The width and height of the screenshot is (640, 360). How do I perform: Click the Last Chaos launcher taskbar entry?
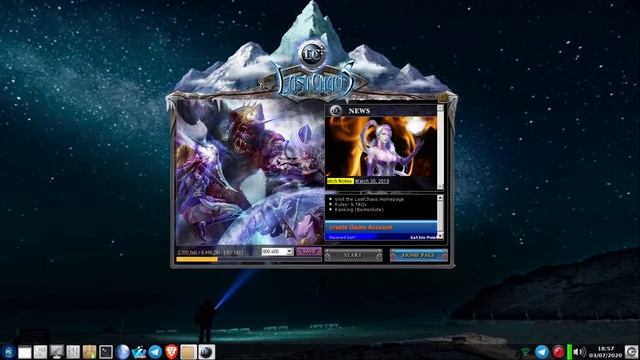(207, 352)
